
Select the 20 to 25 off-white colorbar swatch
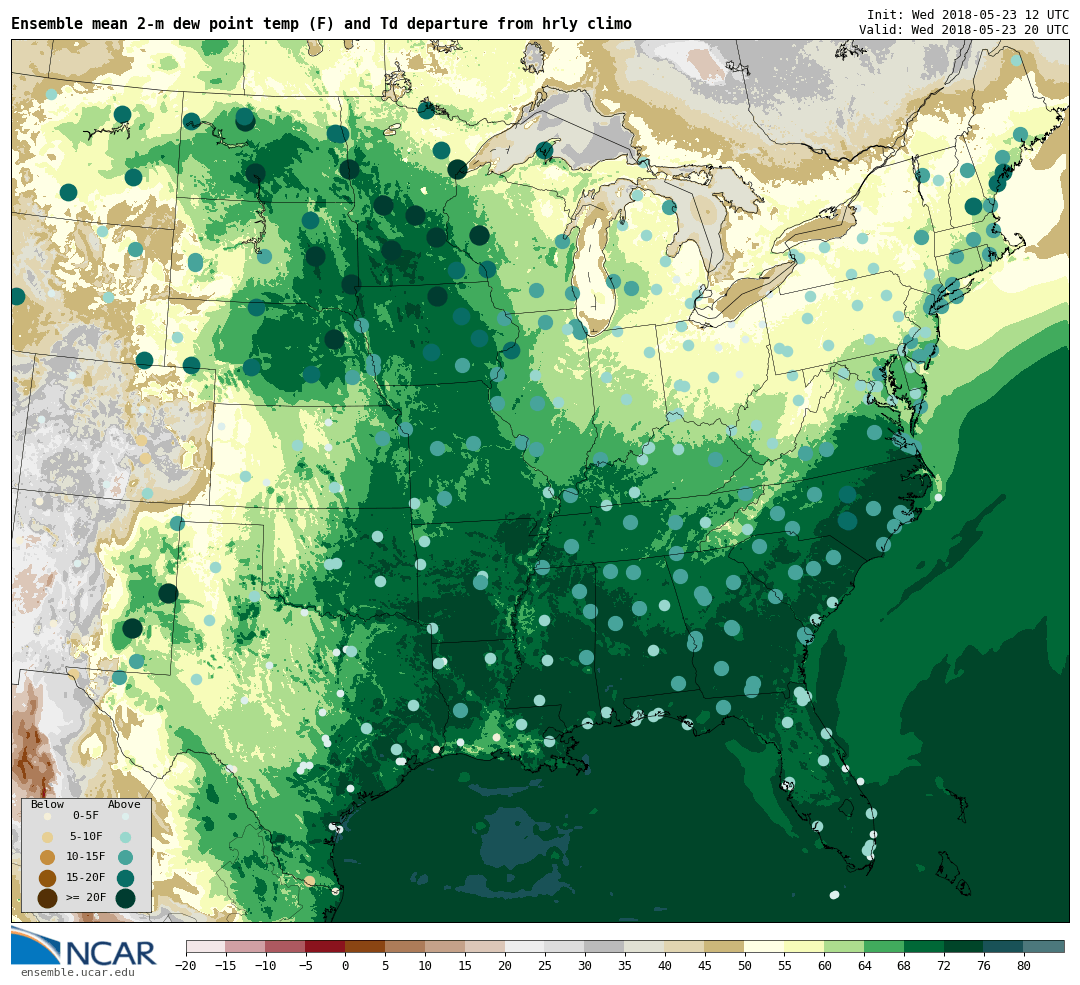click(526, 947)
